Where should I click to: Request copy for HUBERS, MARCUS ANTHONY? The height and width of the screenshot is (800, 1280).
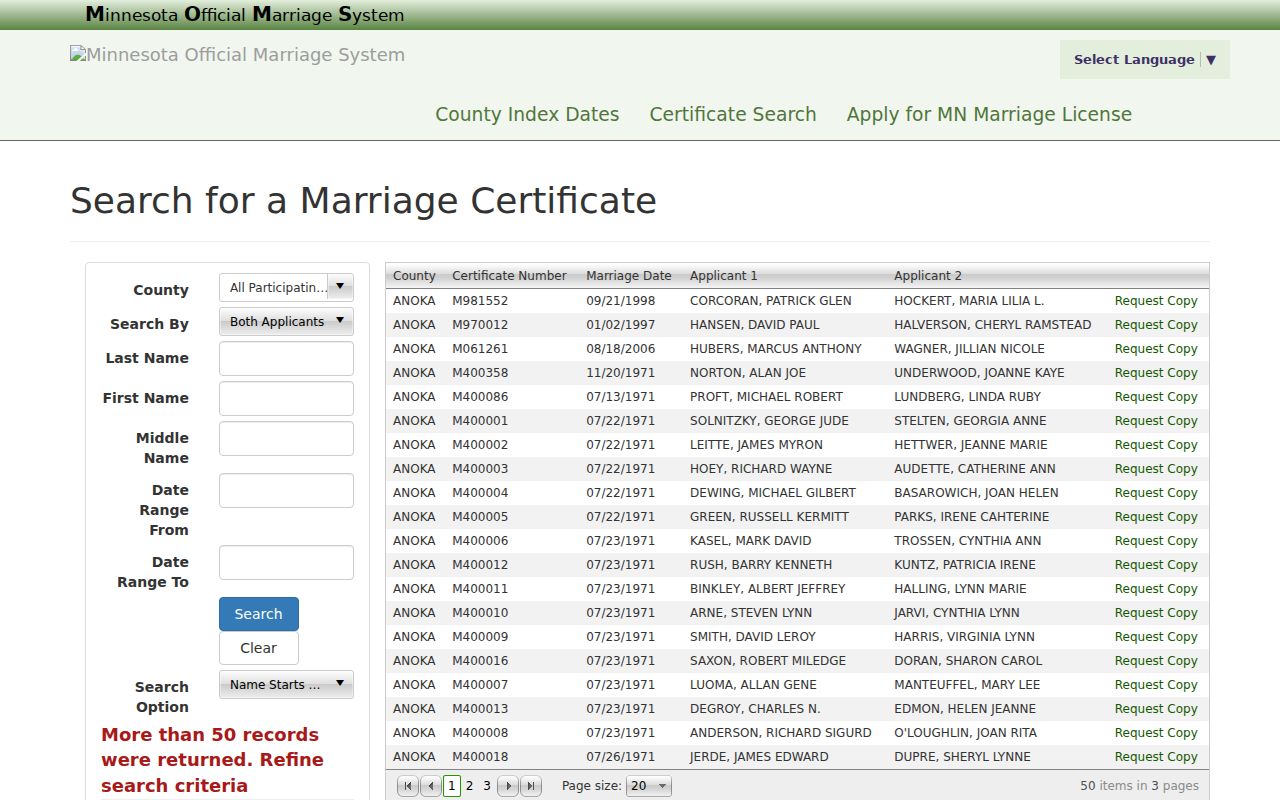[x=1156, y=349]
